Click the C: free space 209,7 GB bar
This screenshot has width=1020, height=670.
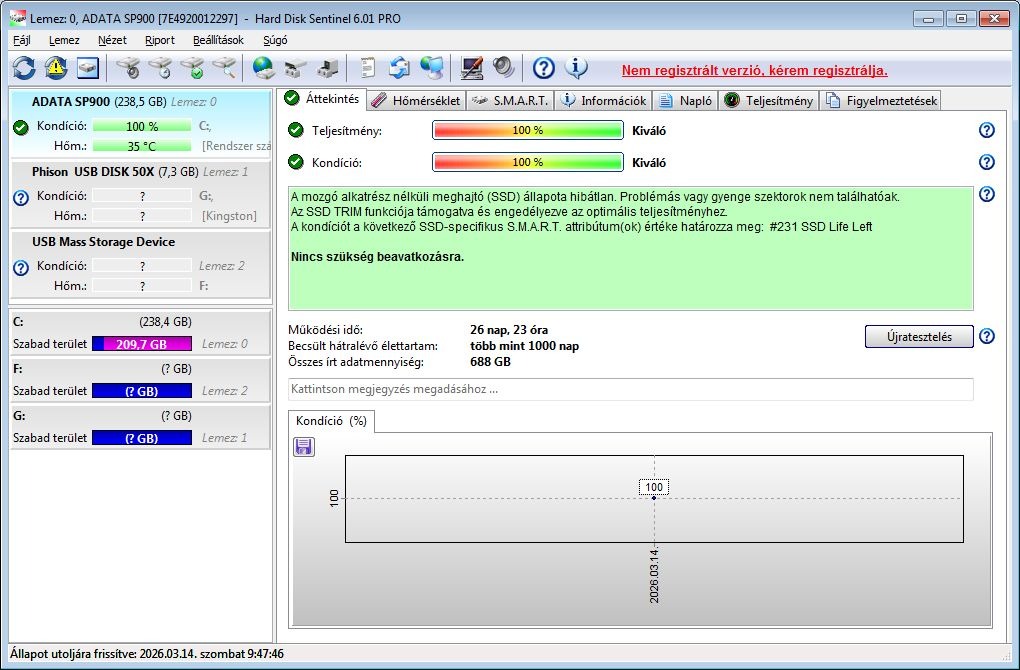(x=142, y=344)
